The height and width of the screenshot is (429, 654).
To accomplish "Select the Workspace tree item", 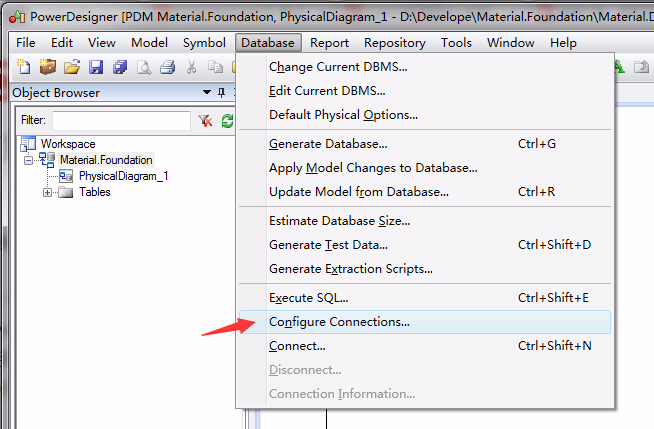I will pos(68,144).
